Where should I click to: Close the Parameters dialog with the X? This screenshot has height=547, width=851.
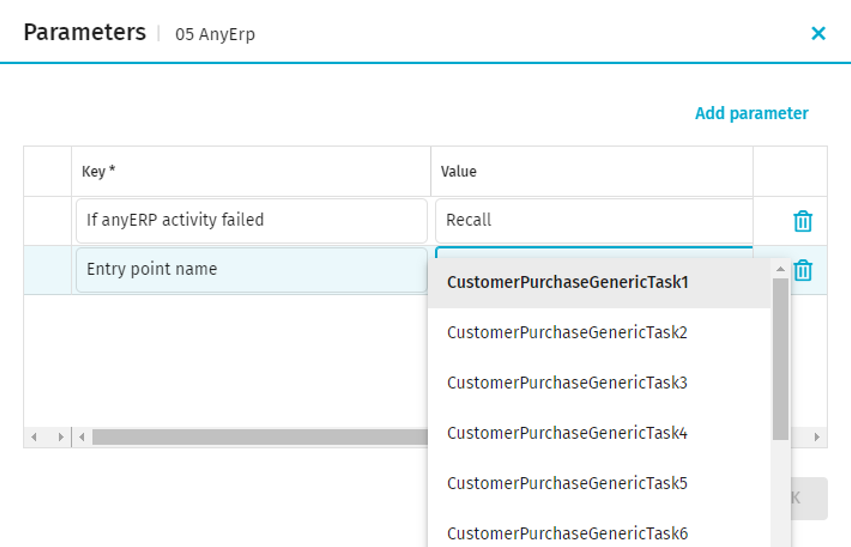818,33
